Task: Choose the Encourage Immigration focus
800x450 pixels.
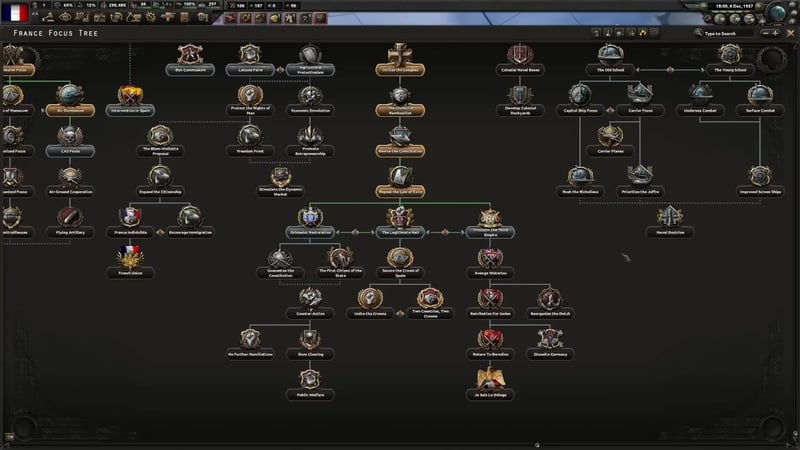Action: (190, 222)
